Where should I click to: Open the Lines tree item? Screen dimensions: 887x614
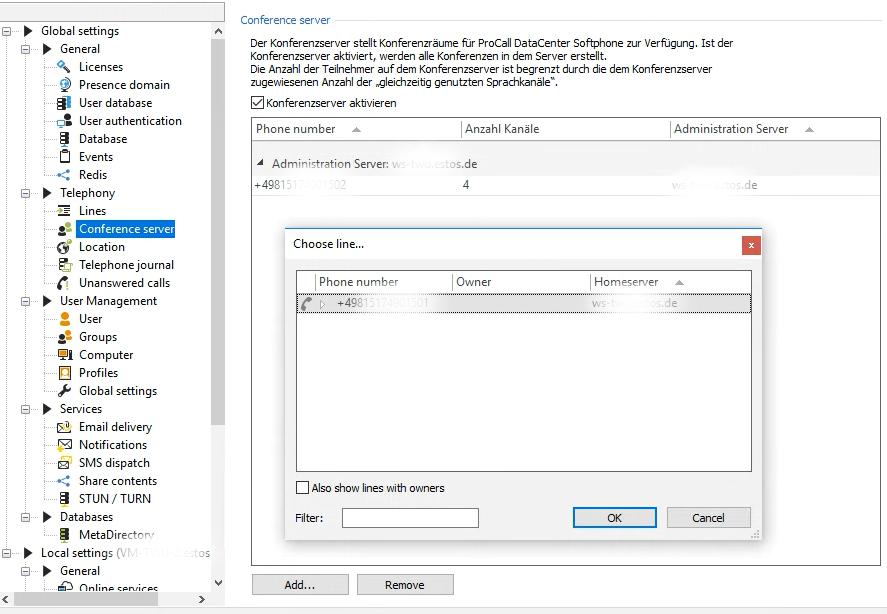click(x=92, y=211)
